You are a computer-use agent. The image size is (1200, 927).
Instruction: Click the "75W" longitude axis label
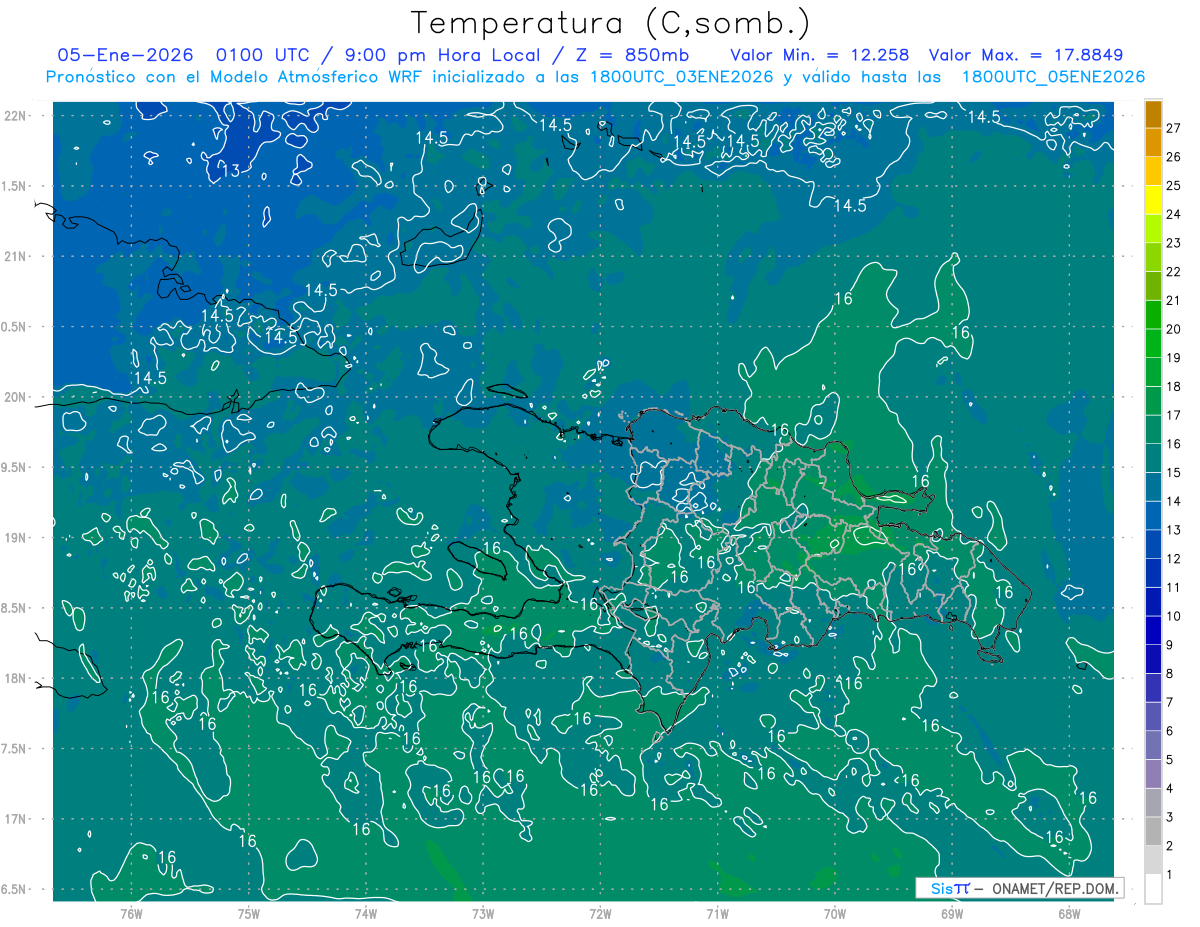coord(249,913)
